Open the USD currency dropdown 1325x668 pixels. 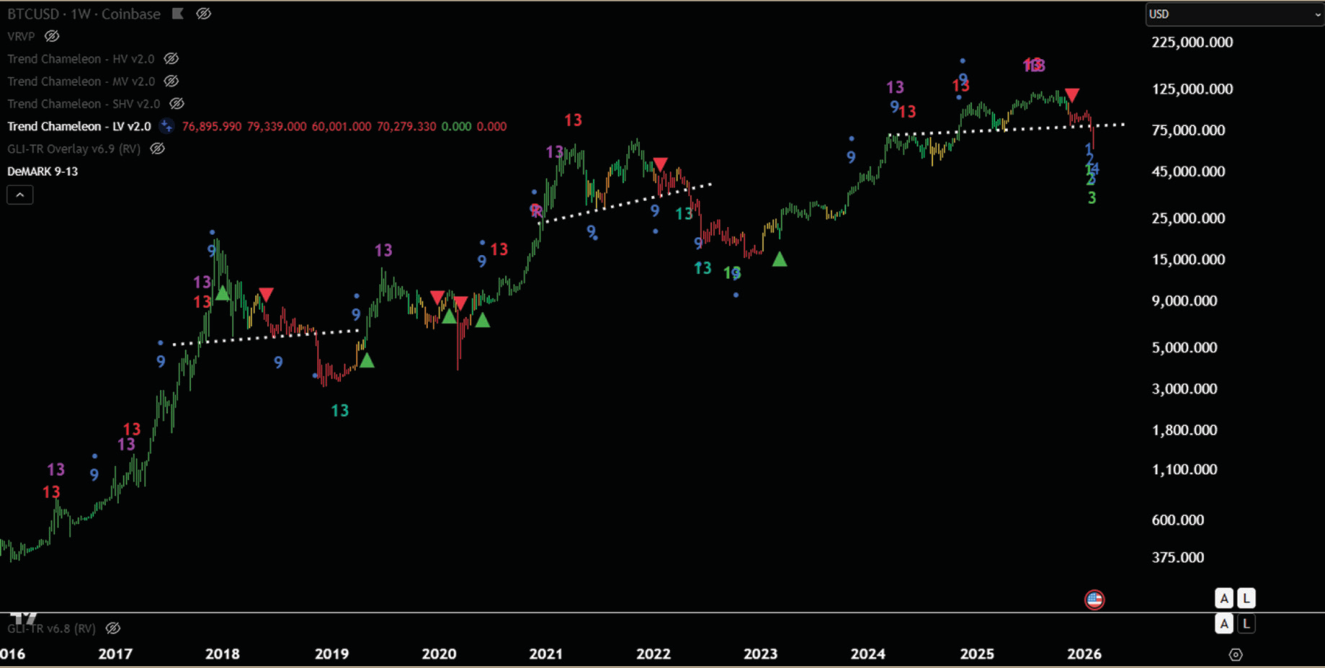pos(1235,14)
